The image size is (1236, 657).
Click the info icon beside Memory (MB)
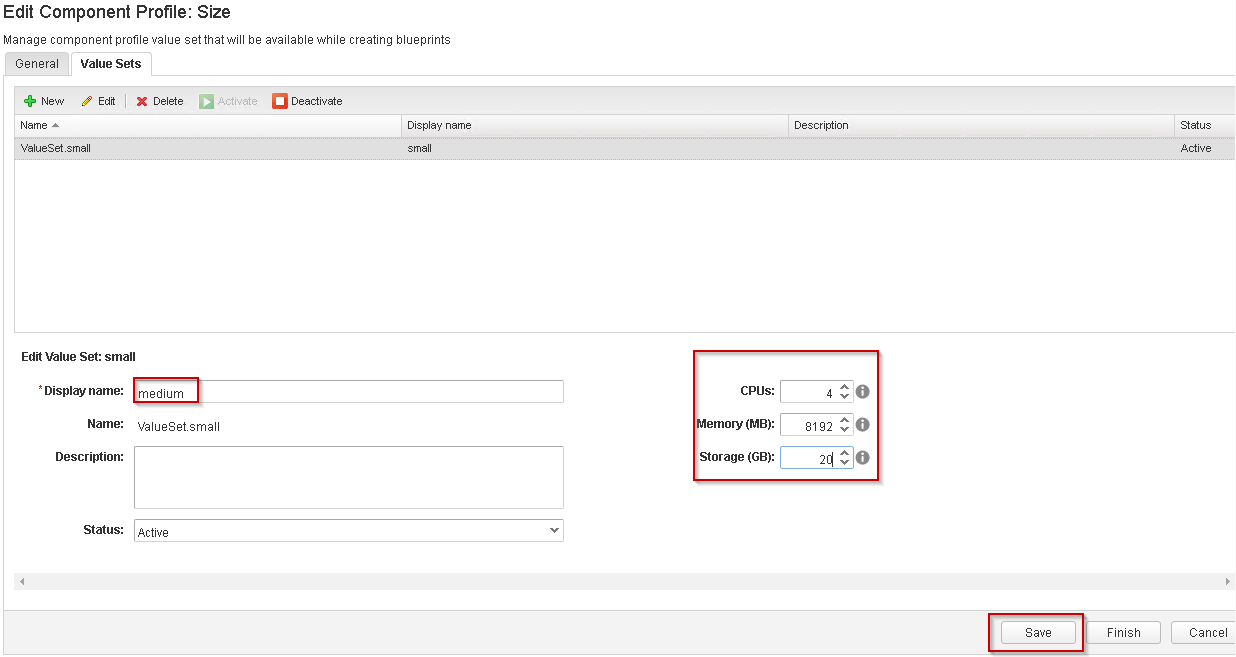coord(863,425)
